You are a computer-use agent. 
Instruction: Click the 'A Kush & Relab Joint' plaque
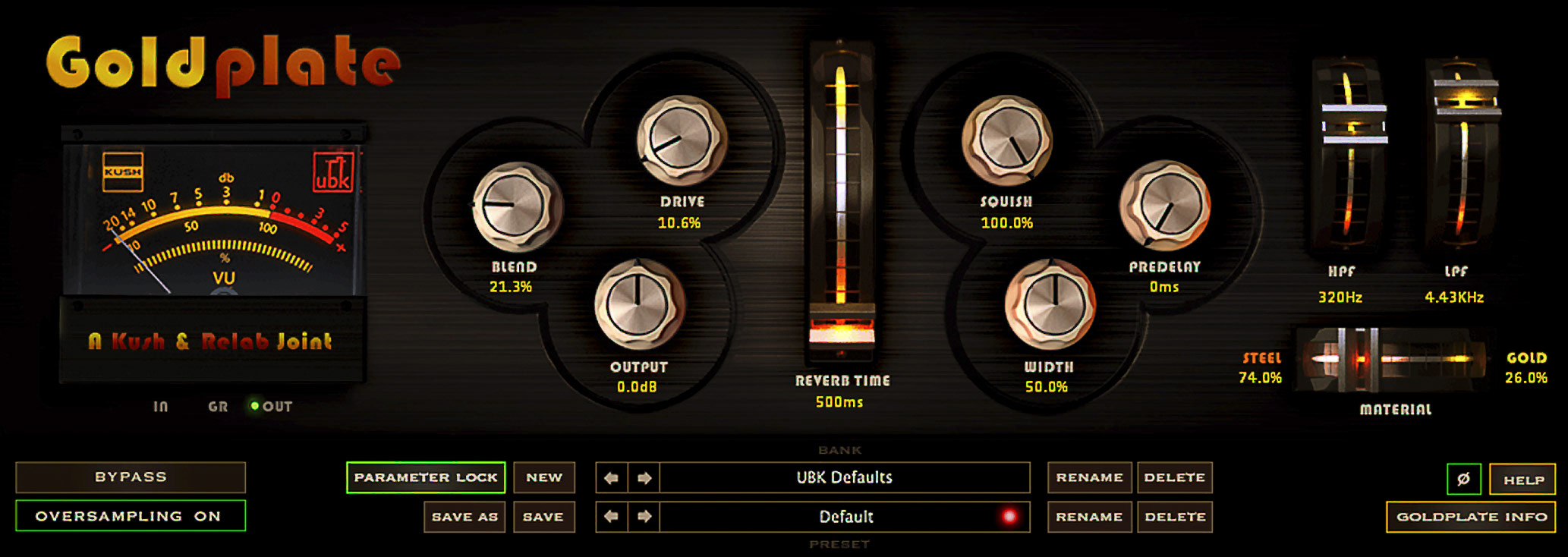(211, 341)
